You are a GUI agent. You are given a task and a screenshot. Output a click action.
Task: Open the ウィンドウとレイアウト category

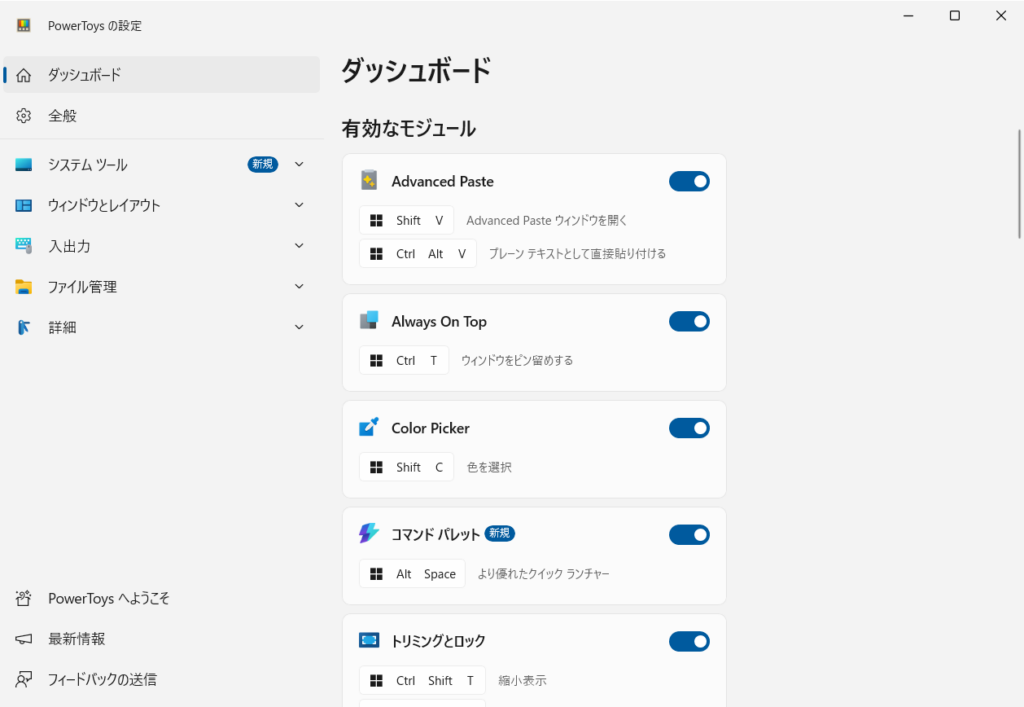point(161,205)
